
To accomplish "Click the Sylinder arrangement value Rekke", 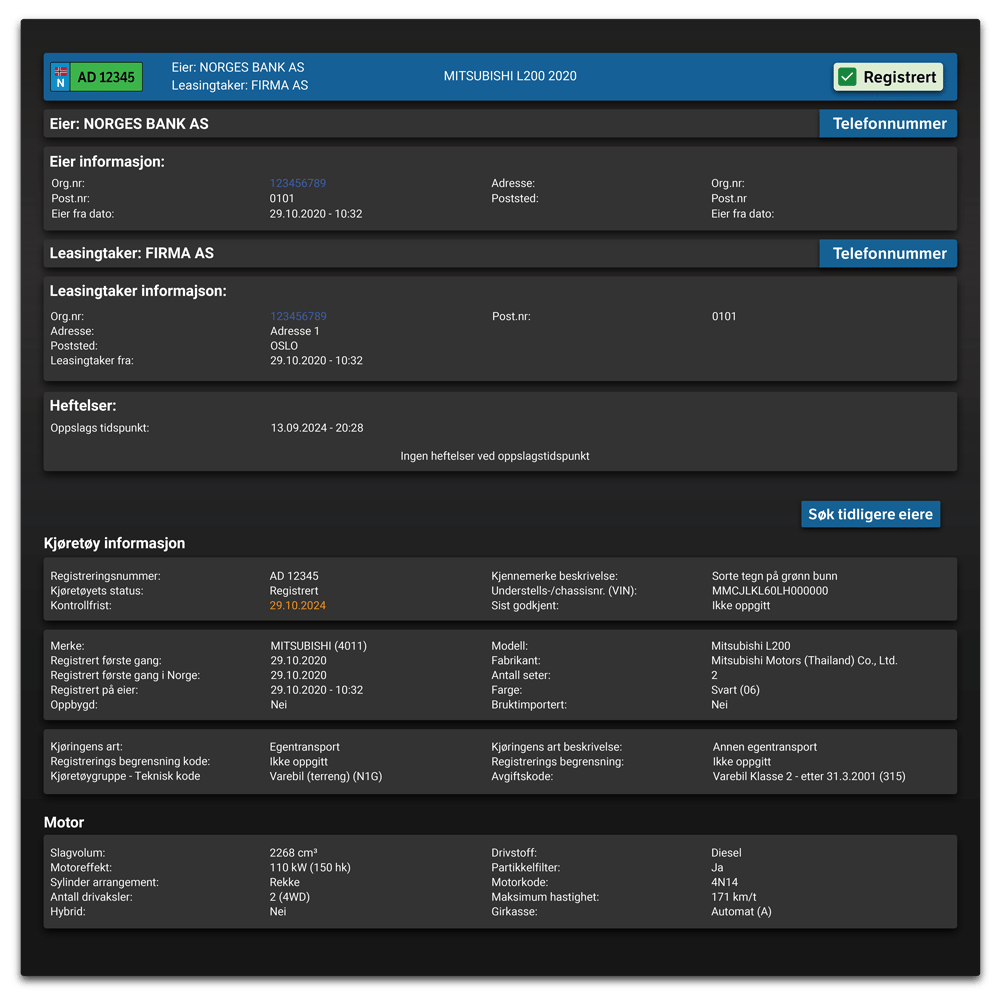I will coord(284,882).
